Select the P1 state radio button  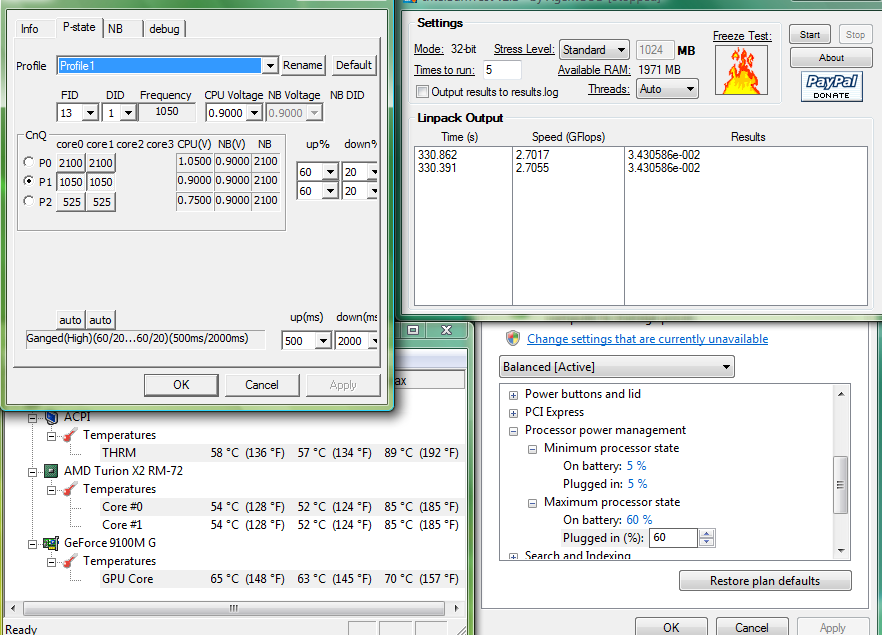click(x=29, y=181)
